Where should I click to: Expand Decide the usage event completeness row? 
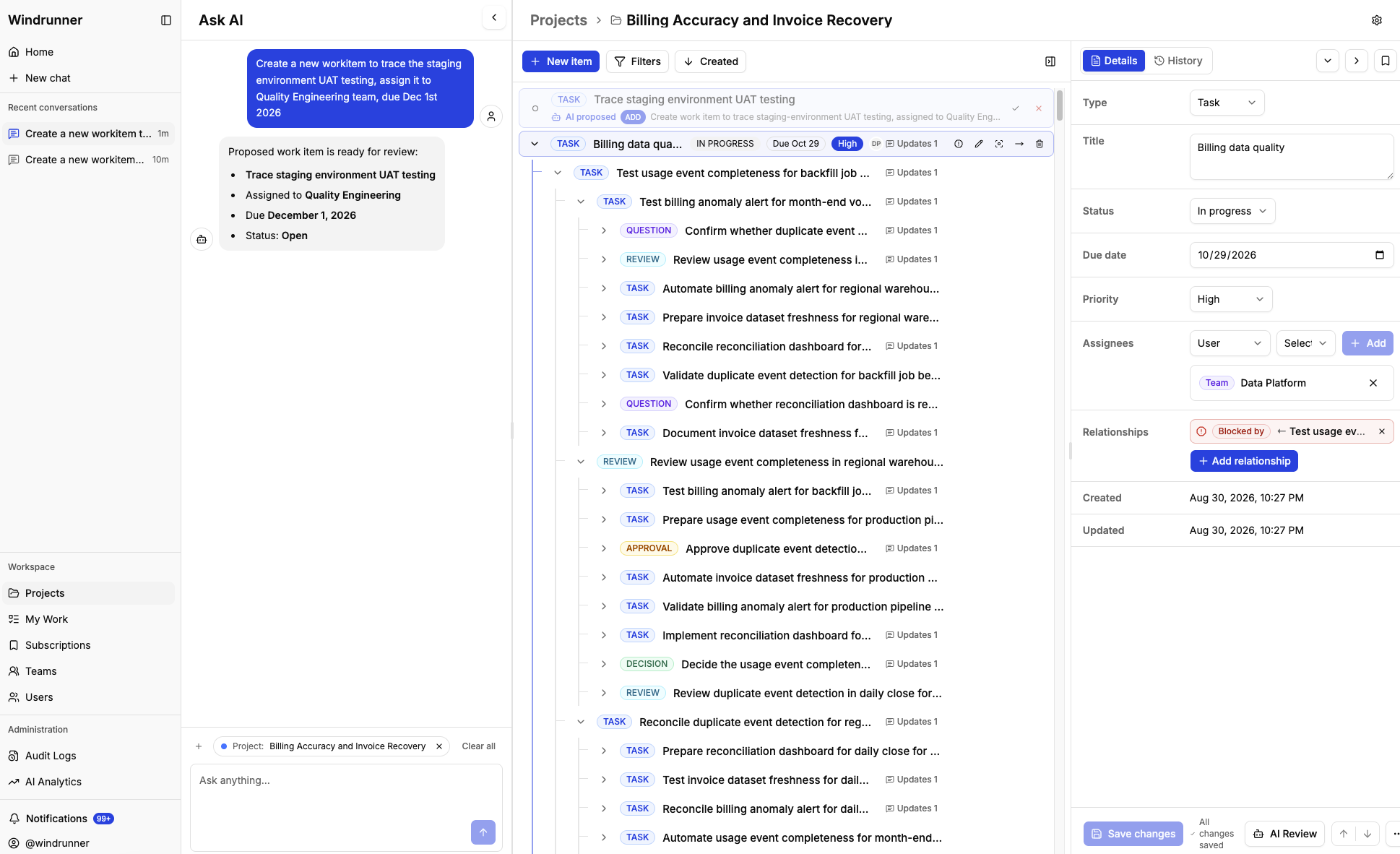[x=604, y=664]
